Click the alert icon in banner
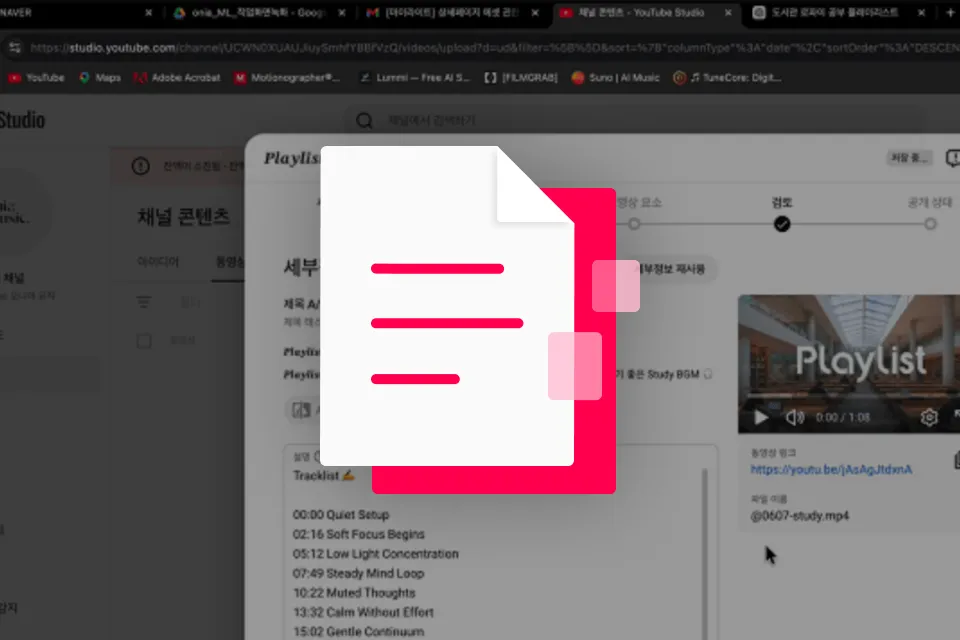The width and height of the screenshot is (960, 640). pyautogui.click(x=140, y=165)
